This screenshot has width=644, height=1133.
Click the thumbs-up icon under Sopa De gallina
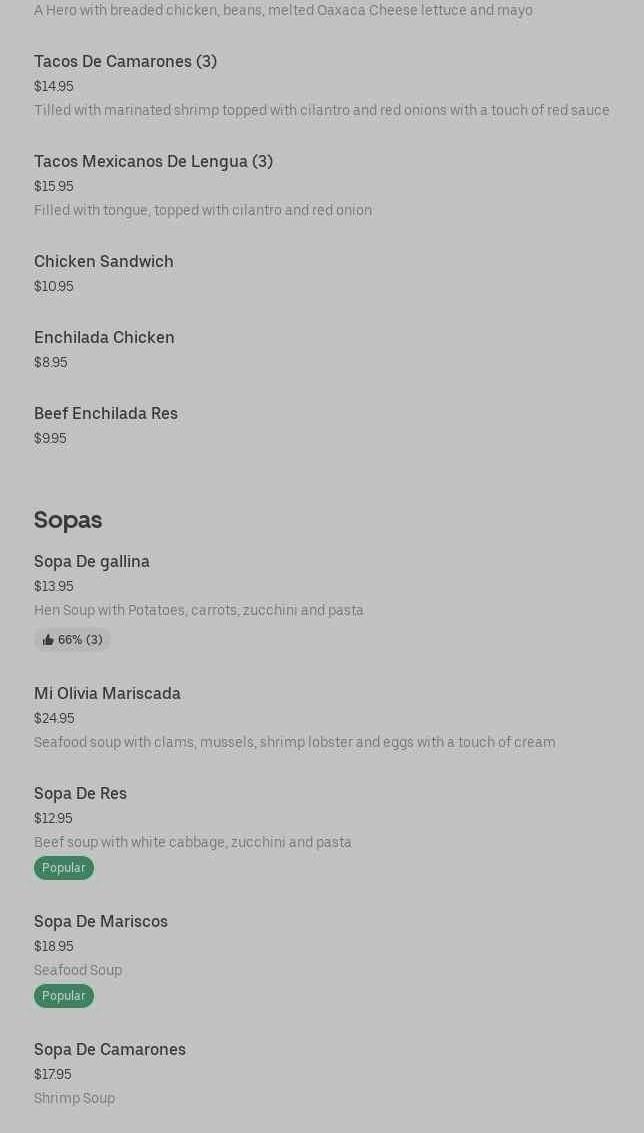(x=48, y=640)
